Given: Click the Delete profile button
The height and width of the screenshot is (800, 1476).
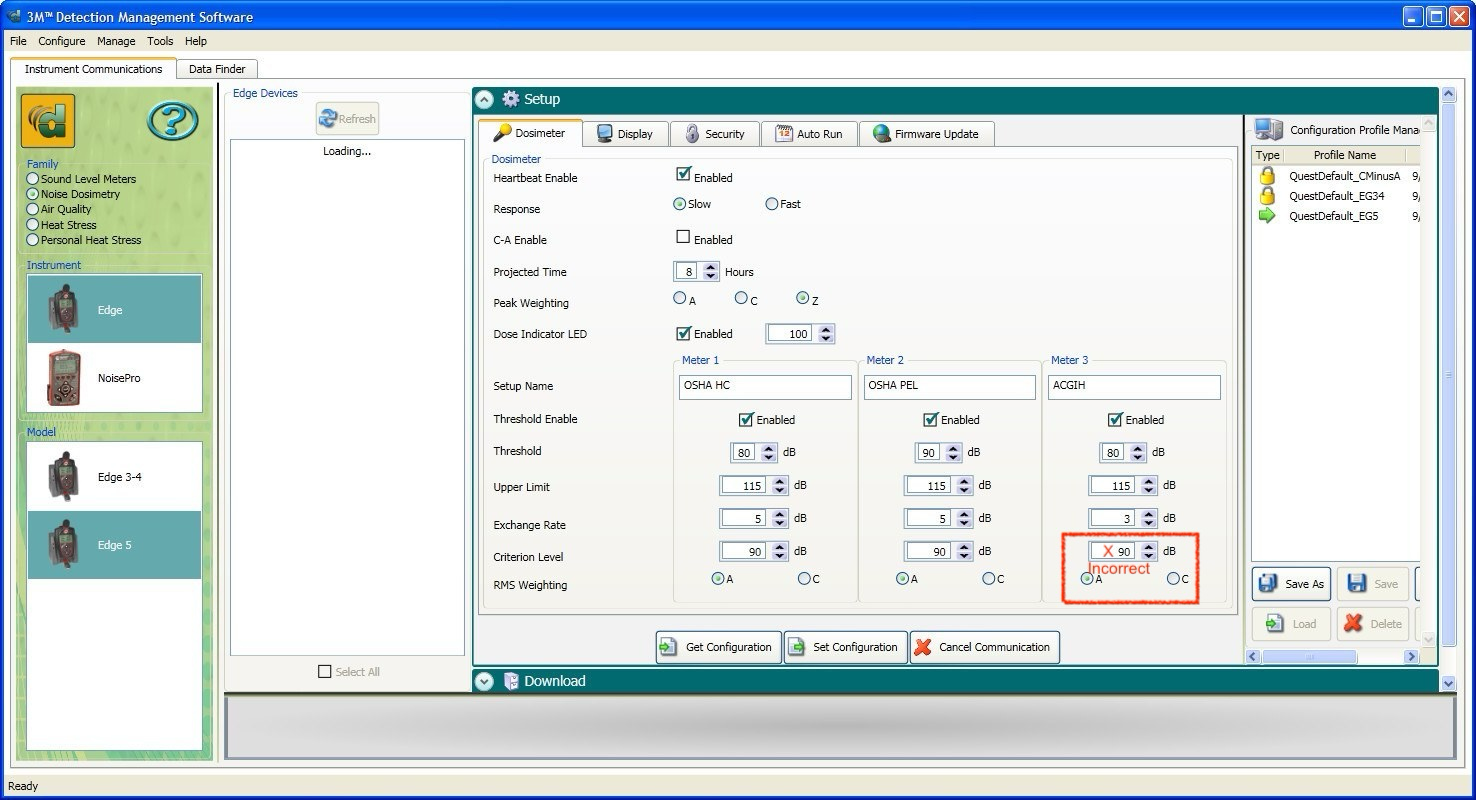Looking at the screenshot, I should [1373, 623].
